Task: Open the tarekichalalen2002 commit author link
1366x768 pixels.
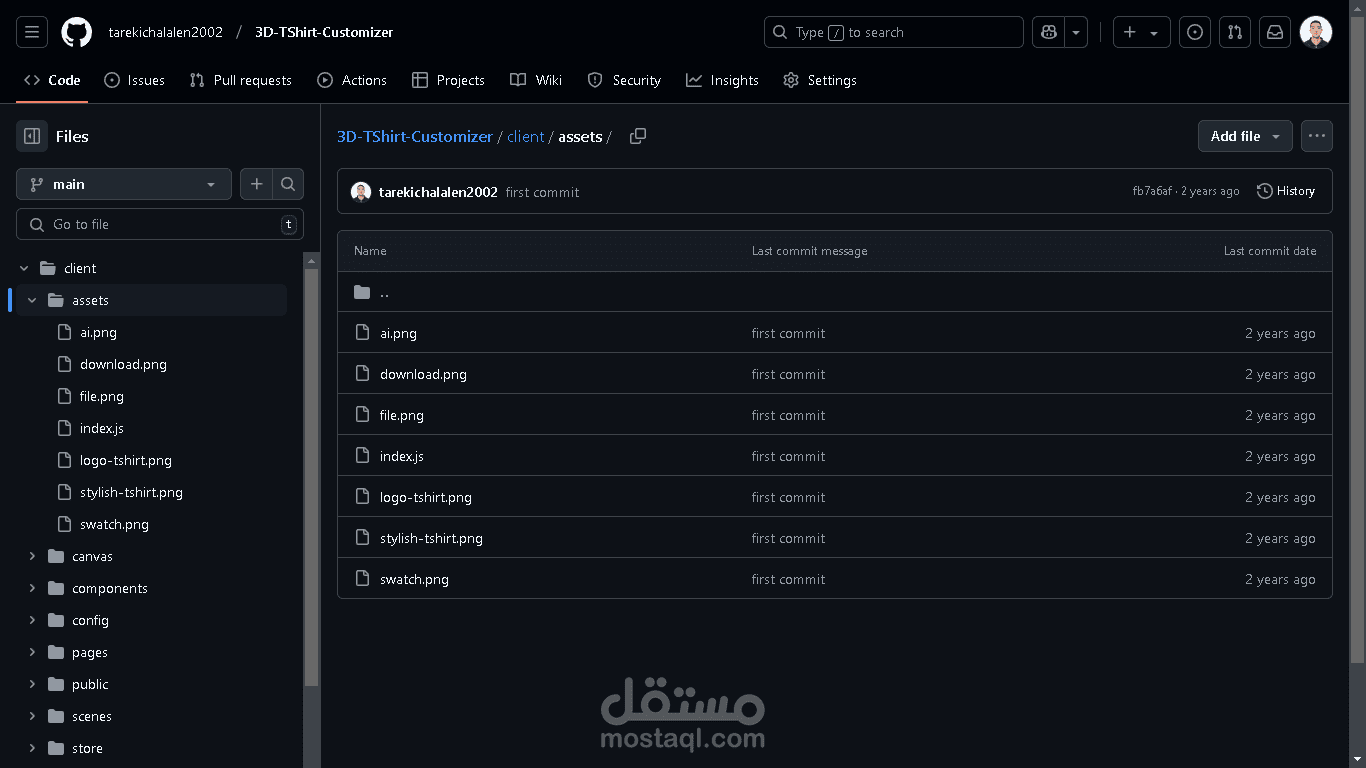Action: pyautogui.click(x=438, y=192)
